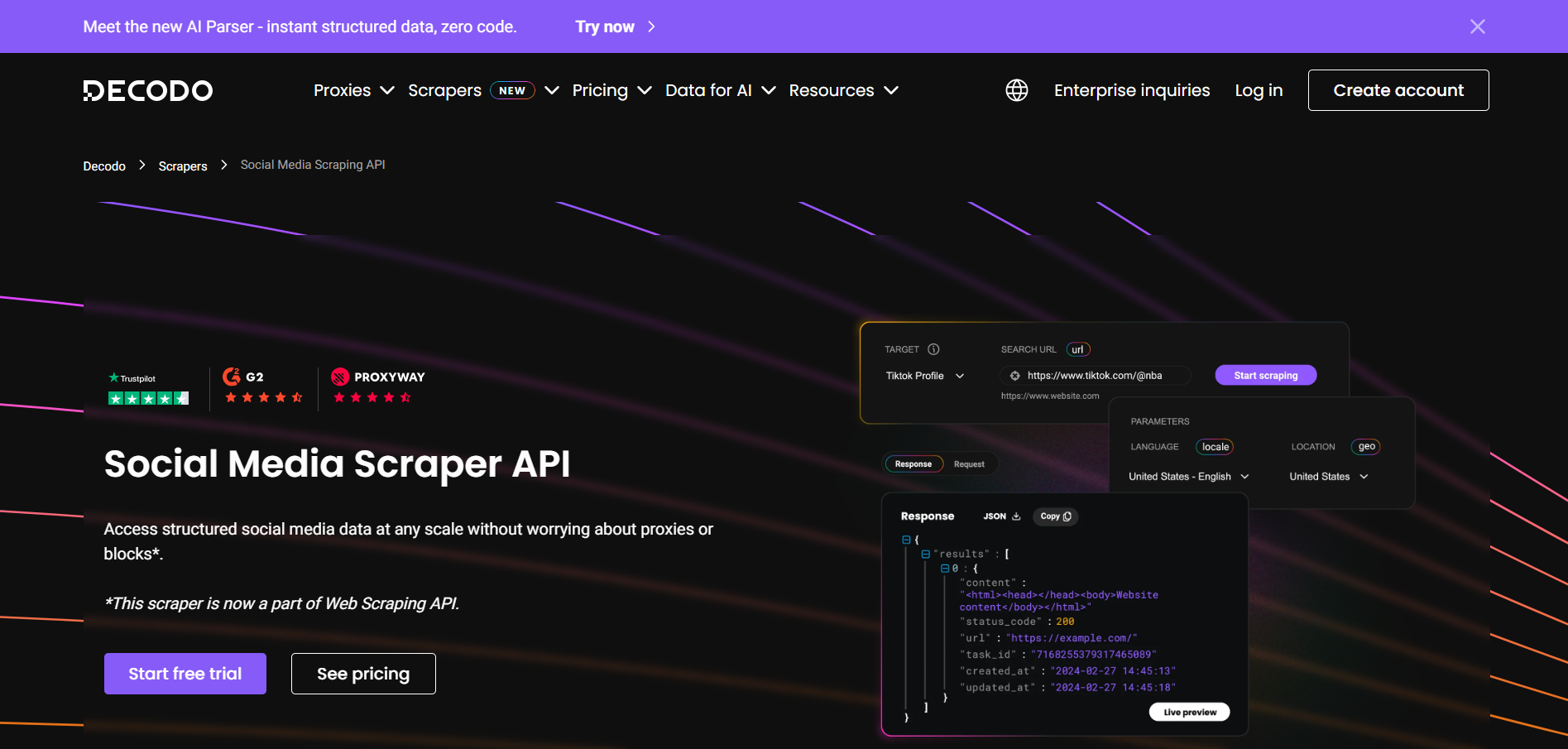Click the task_id value
This screenshot has width=1568, height=749.
point(1093,655)
